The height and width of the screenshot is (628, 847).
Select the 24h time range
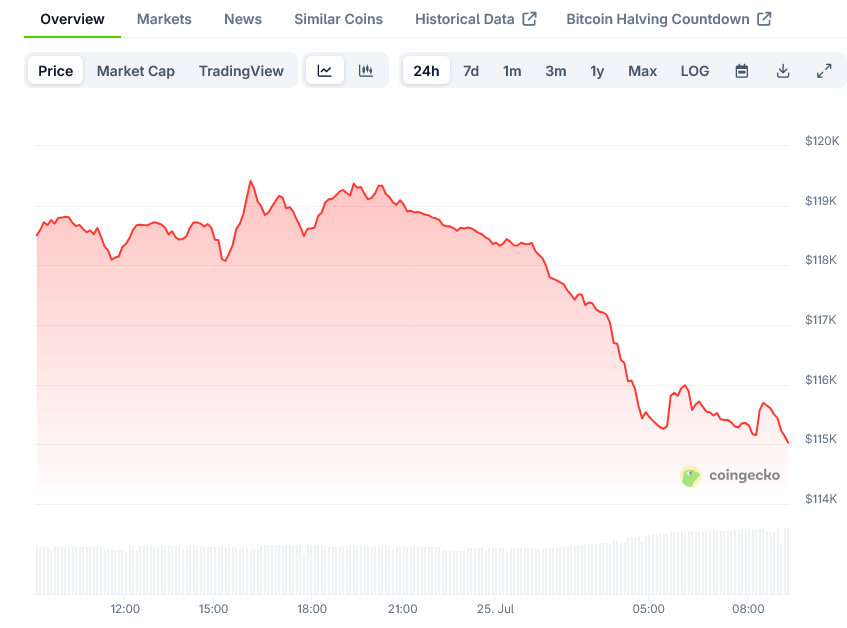point(426,71)
